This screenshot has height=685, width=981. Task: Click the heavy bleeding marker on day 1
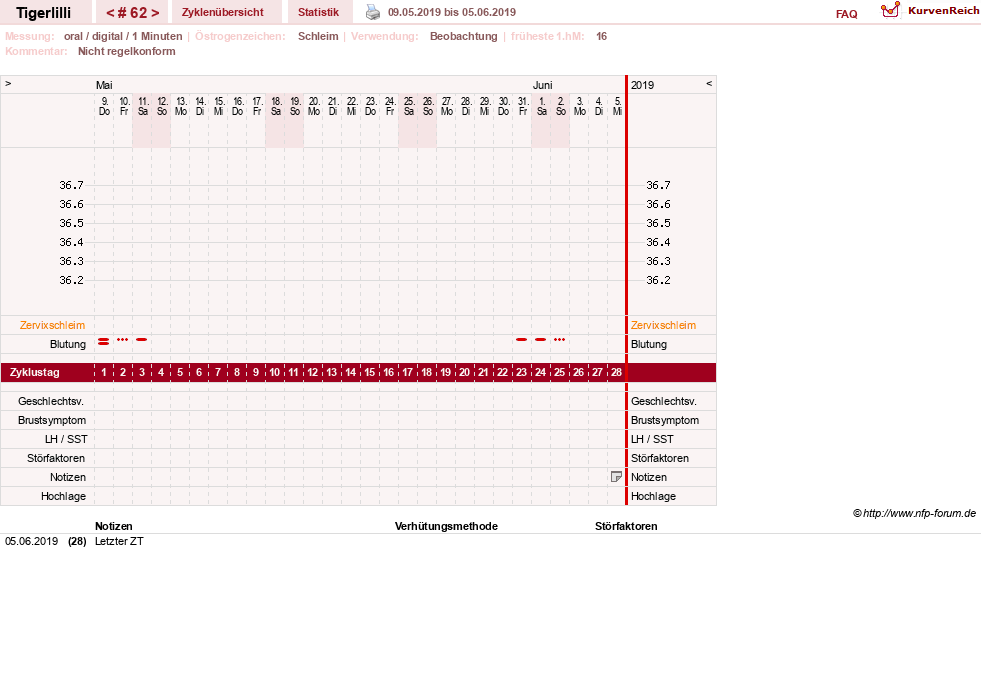104,342
